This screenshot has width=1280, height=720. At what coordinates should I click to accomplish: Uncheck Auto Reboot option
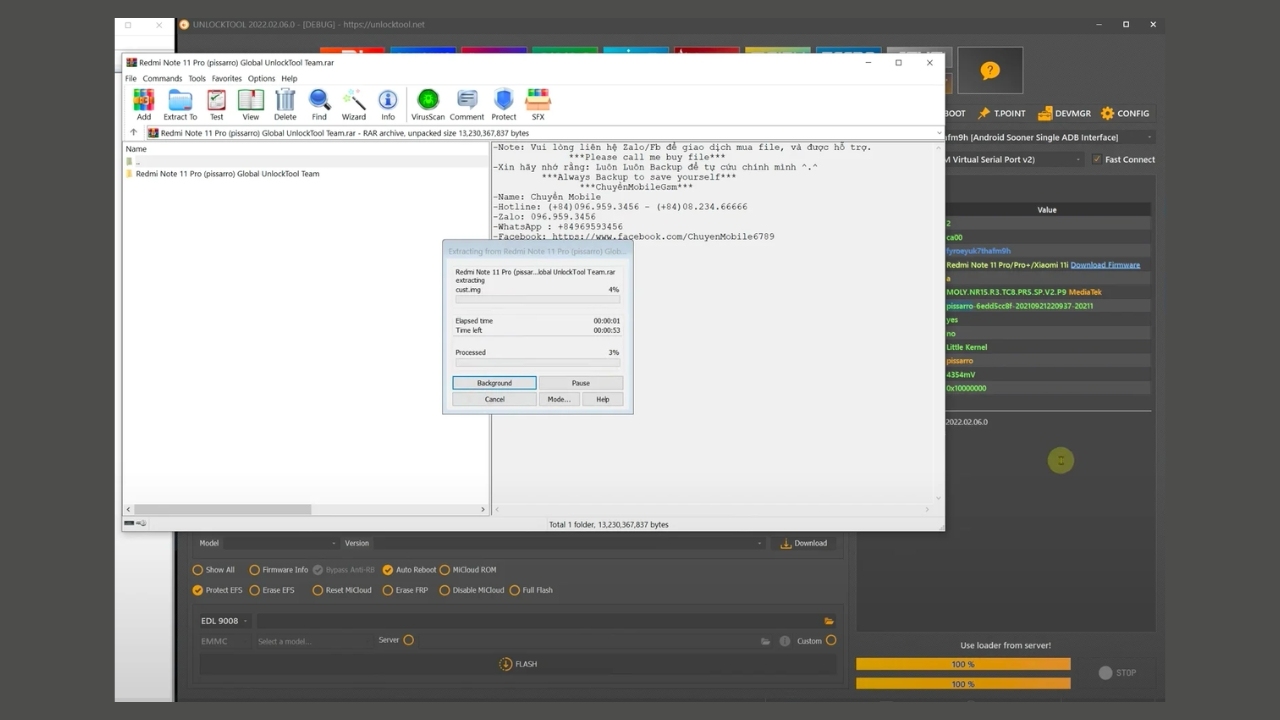388,570
